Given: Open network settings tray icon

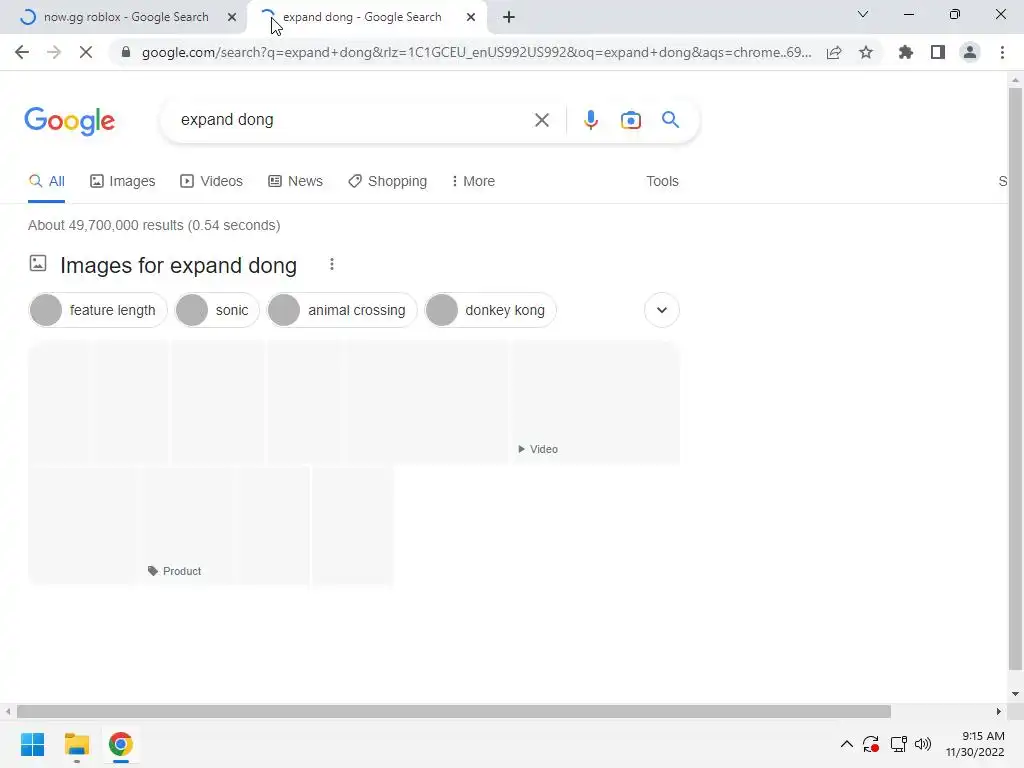Looking at the screenshot, I should tap(899, 744).
